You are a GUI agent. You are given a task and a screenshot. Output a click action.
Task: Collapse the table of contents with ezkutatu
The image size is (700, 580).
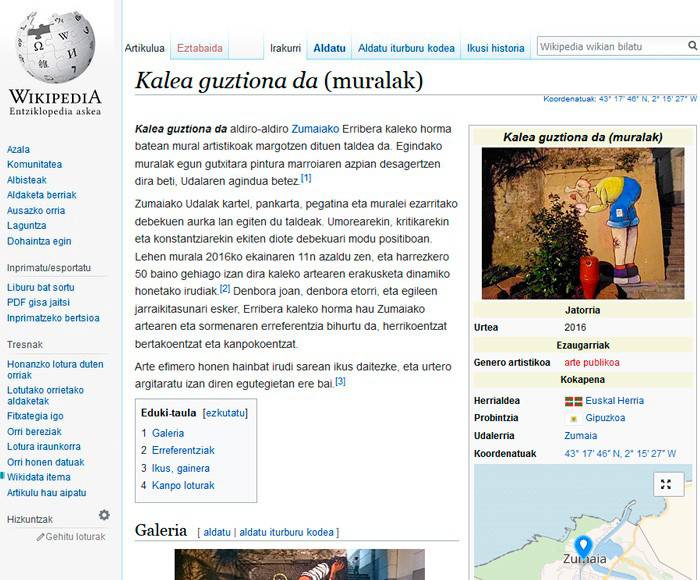point(225,413)
